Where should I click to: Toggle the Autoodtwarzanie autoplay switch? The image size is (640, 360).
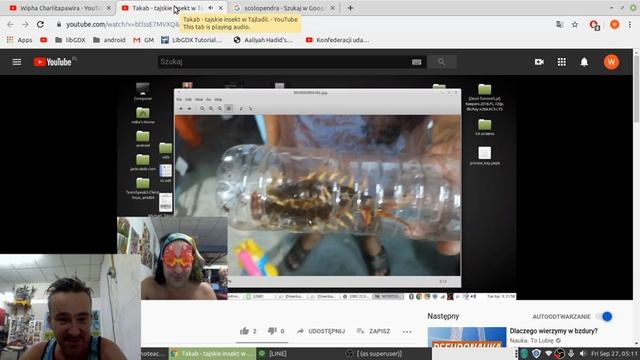point(604,316)
